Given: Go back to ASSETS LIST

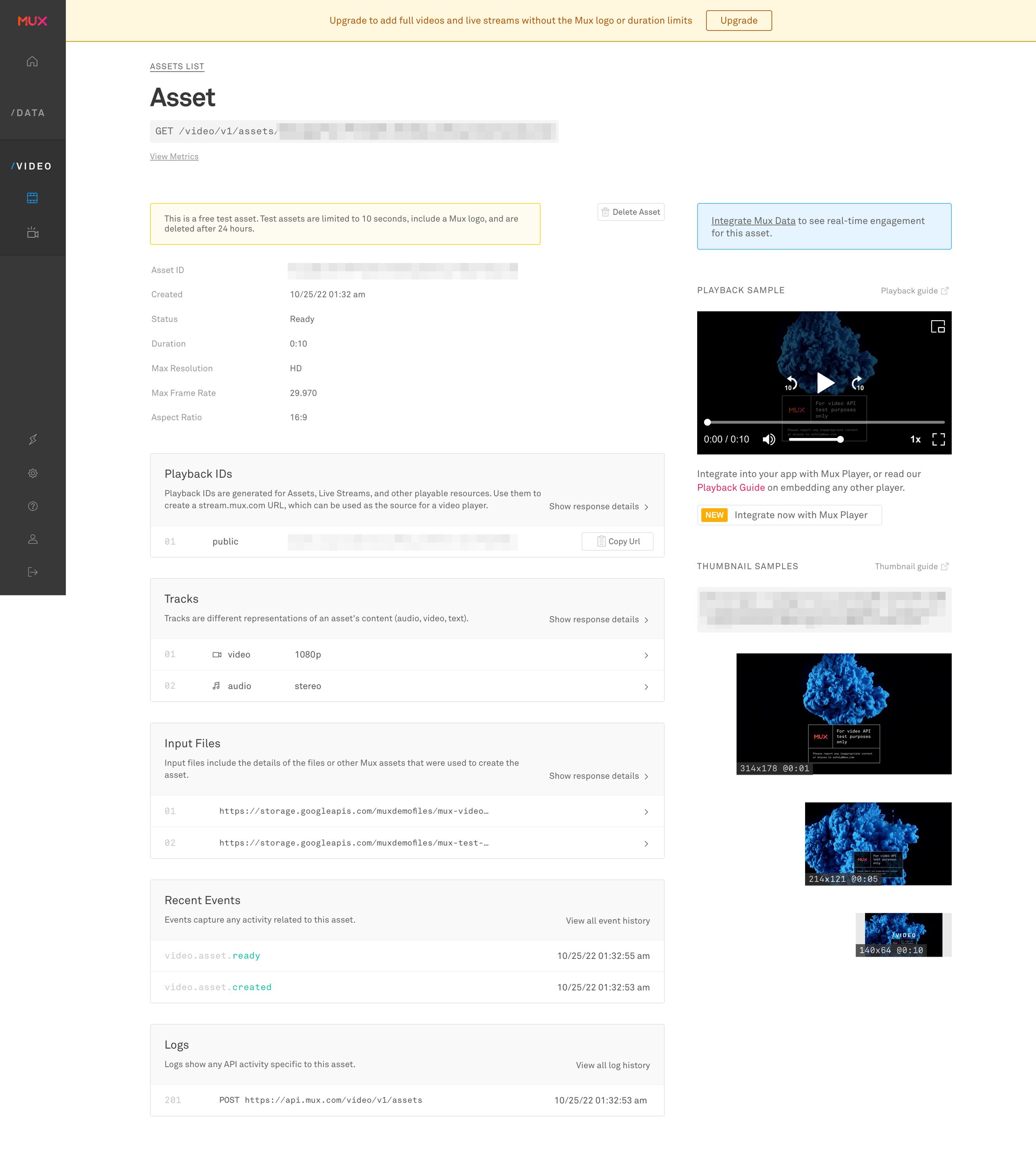Looking at the screenshot, I should pyautogui.click(x=177, y=66).
